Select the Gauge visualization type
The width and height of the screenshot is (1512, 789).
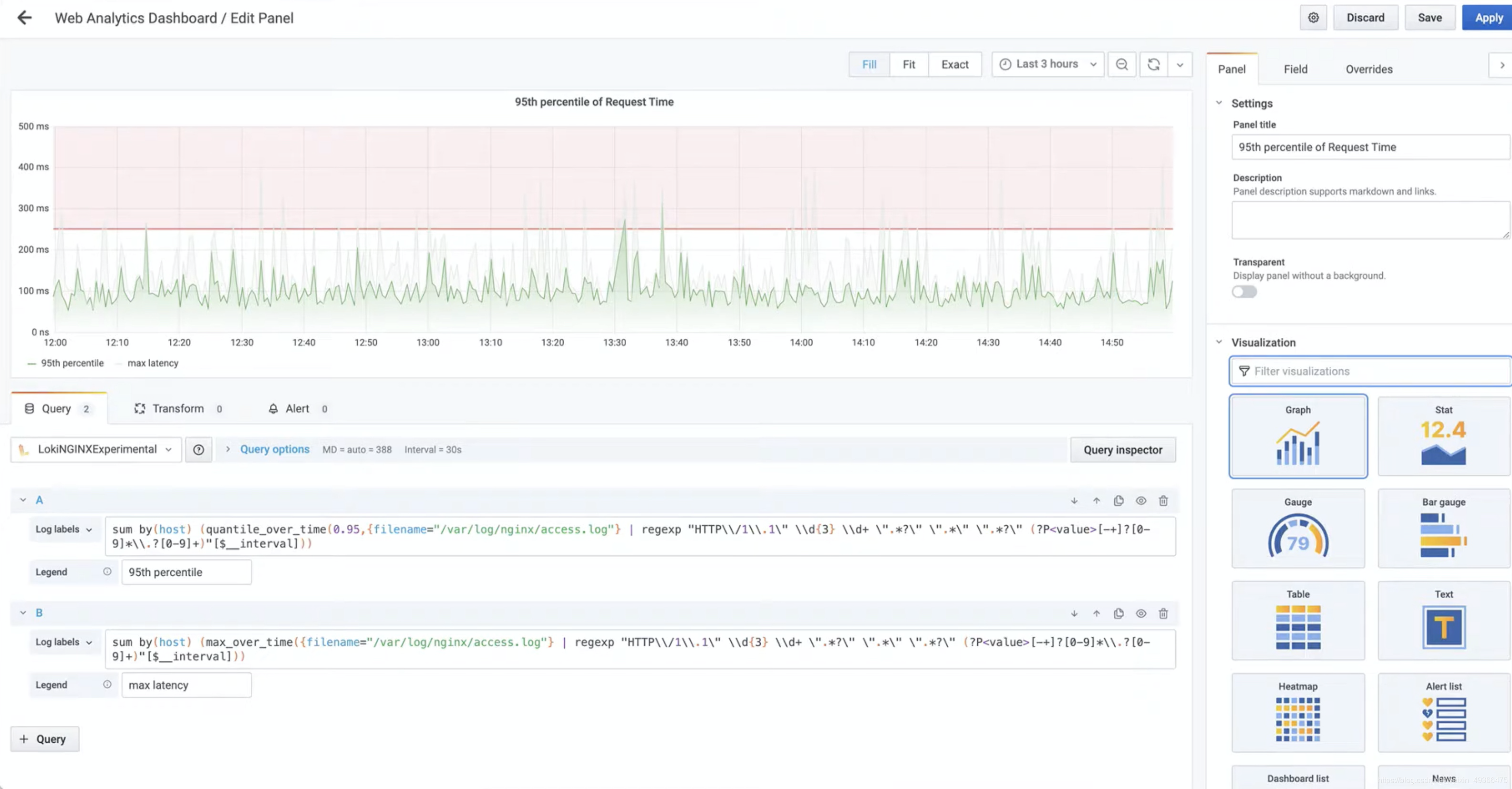(x=1298, y=530)
